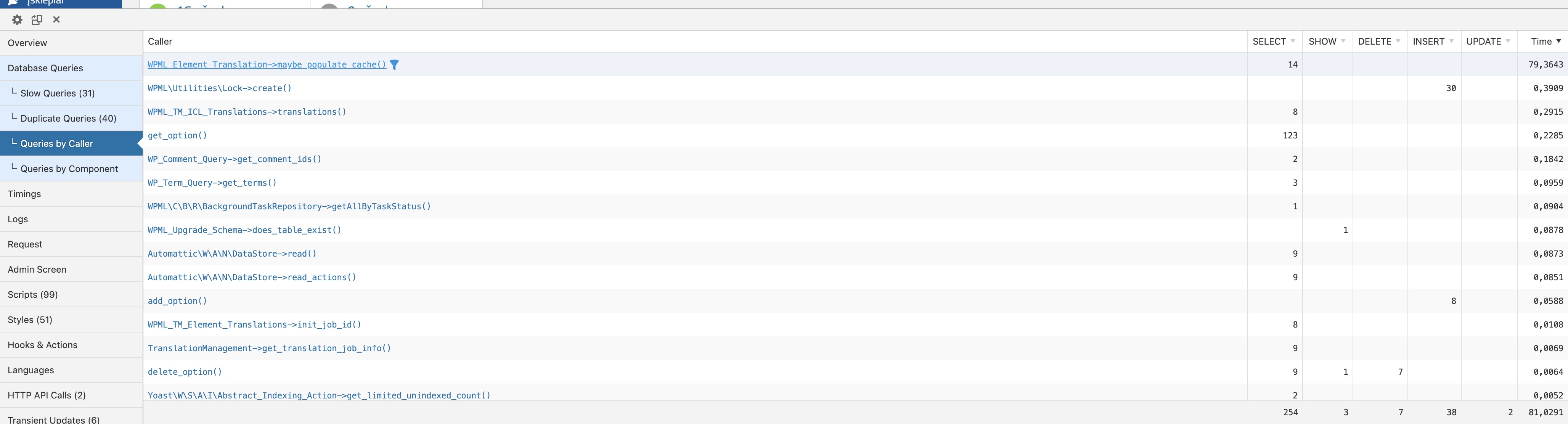Filter by maybe_populate_cache caller funnel icon
1568x424 pixels.
click(394, 64)
